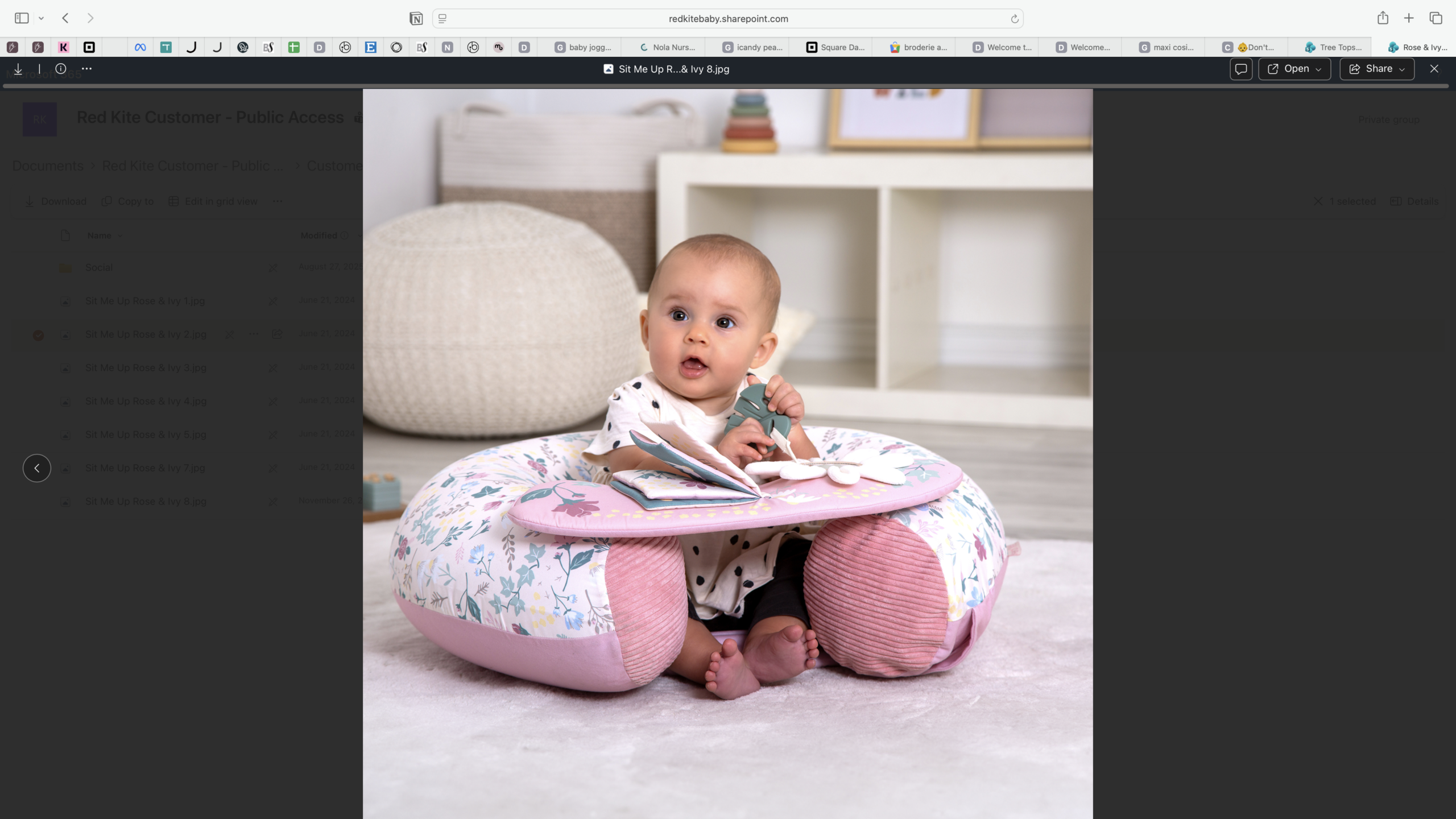Click the dimmed Documents breadcrumb link

48,166
